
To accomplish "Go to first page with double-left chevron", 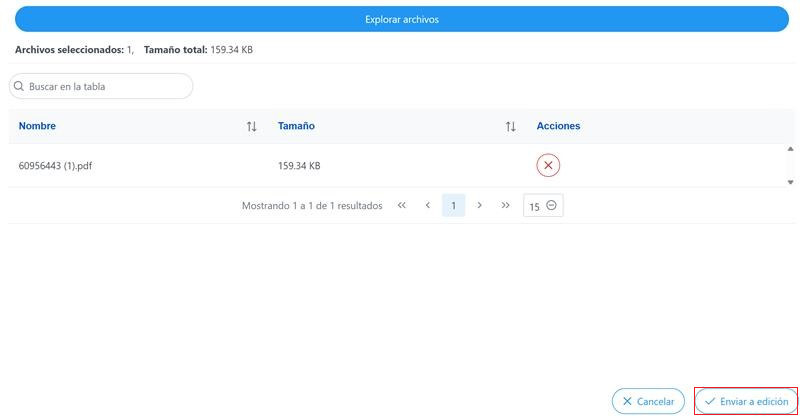I will (x=402, y=205).
